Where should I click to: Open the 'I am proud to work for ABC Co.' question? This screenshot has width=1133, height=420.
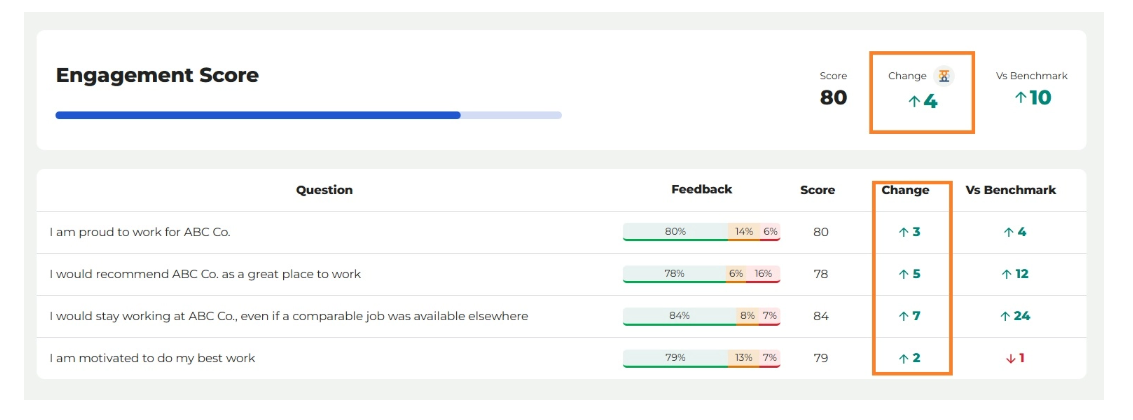pyautogui.click(x=140, y=232)
